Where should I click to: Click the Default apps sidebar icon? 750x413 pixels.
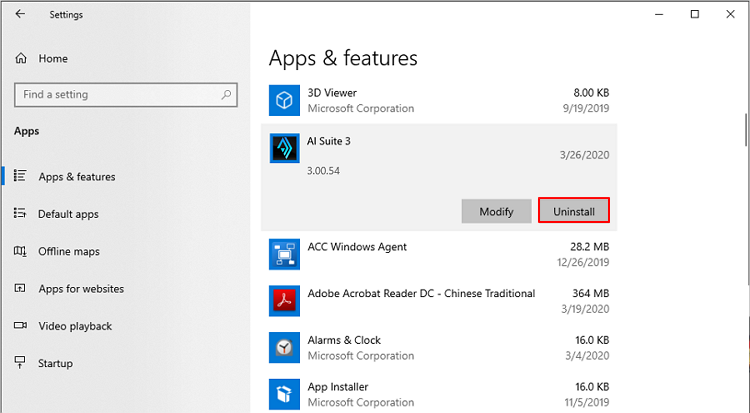point(20,213)
